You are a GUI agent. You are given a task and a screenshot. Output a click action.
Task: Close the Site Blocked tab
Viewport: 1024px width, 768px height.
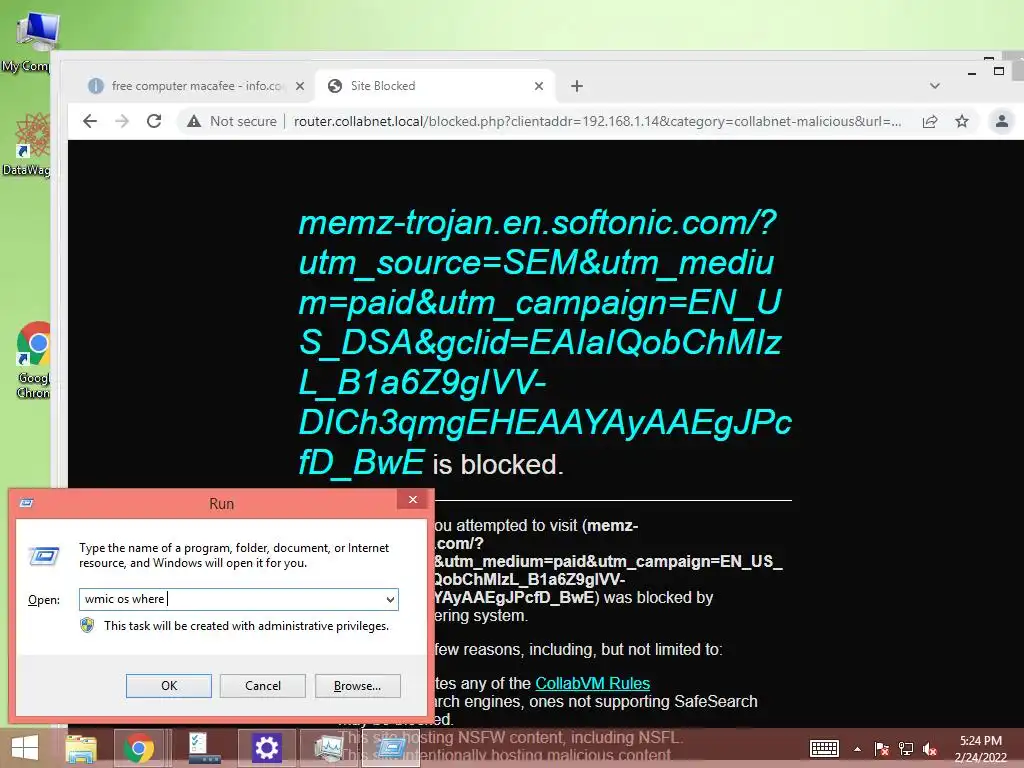[539, 86]
